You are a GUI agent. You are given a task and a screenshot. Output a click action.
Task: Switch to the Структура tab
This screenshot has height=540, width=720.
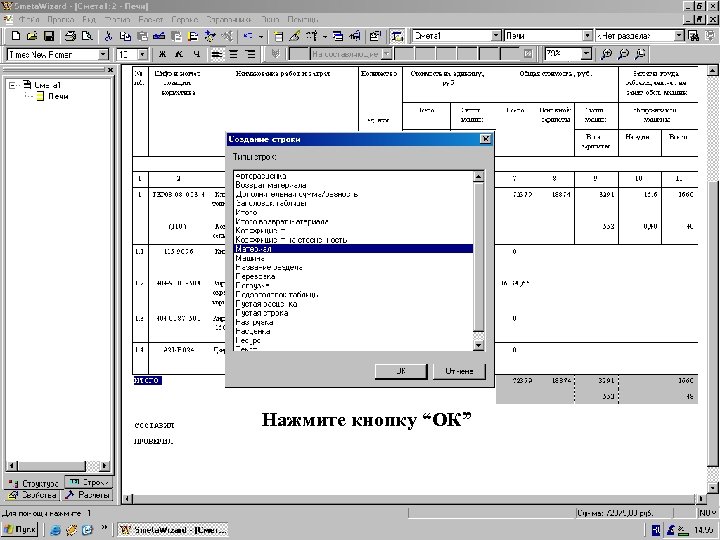pos(34,482)
